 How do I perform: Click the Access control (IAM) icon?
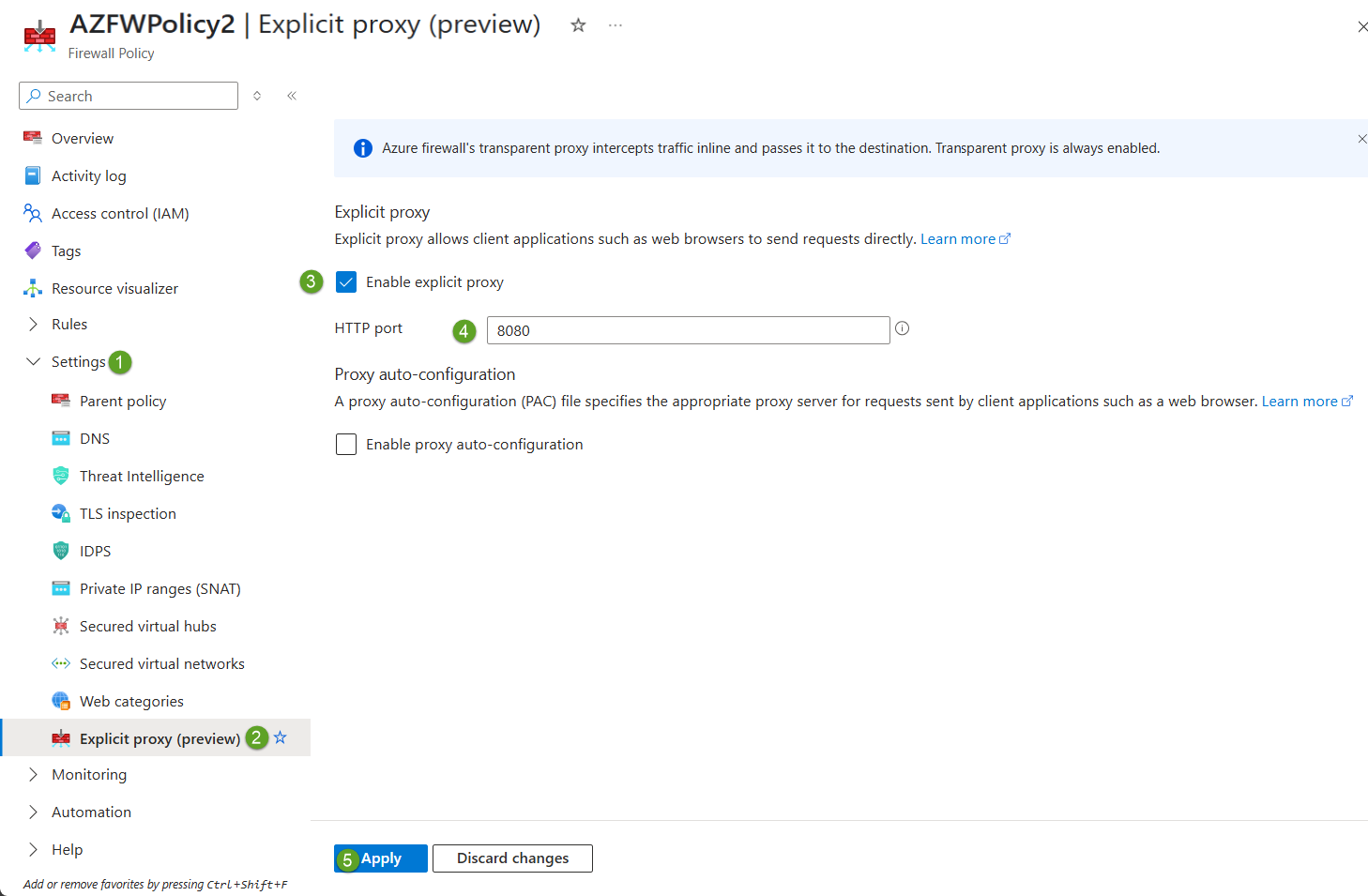(x=33, y=213)
